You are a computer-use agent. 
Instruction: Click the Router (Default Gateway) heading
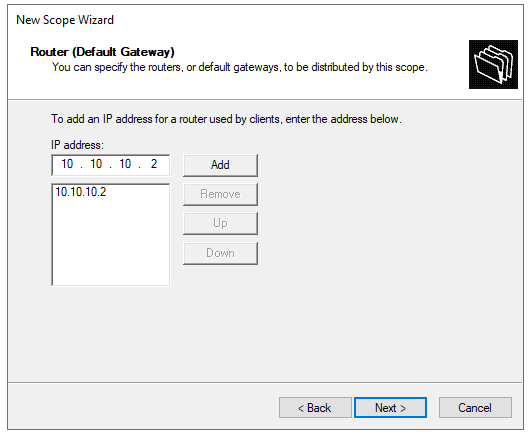(102, 52)
